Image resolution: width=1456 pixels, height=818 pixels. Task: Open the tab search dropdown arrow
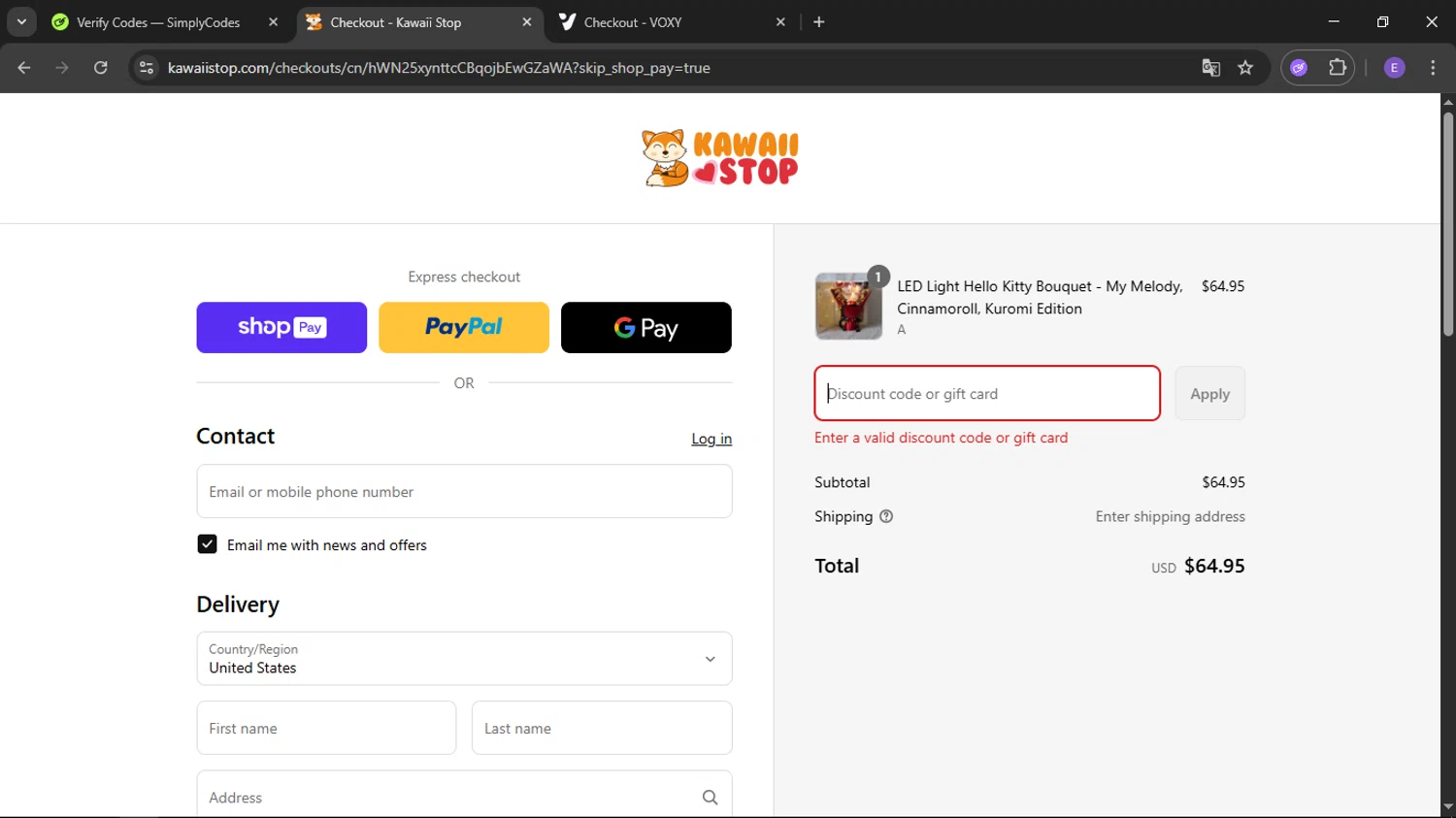coord(21,21)
